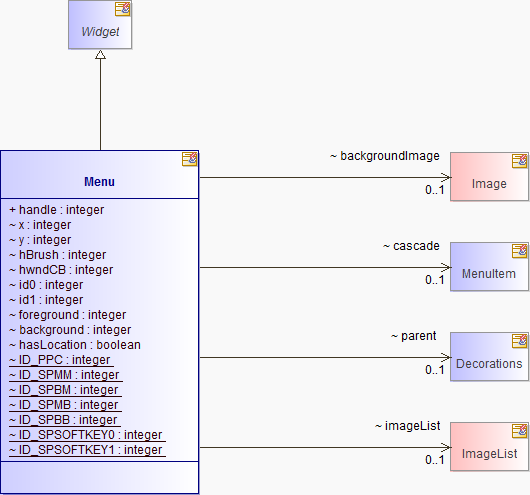Image resolution: width=530 pixels, height=495 pixels.
Task: Click the class icon on MenuItem box
Action: coord(520,251)
